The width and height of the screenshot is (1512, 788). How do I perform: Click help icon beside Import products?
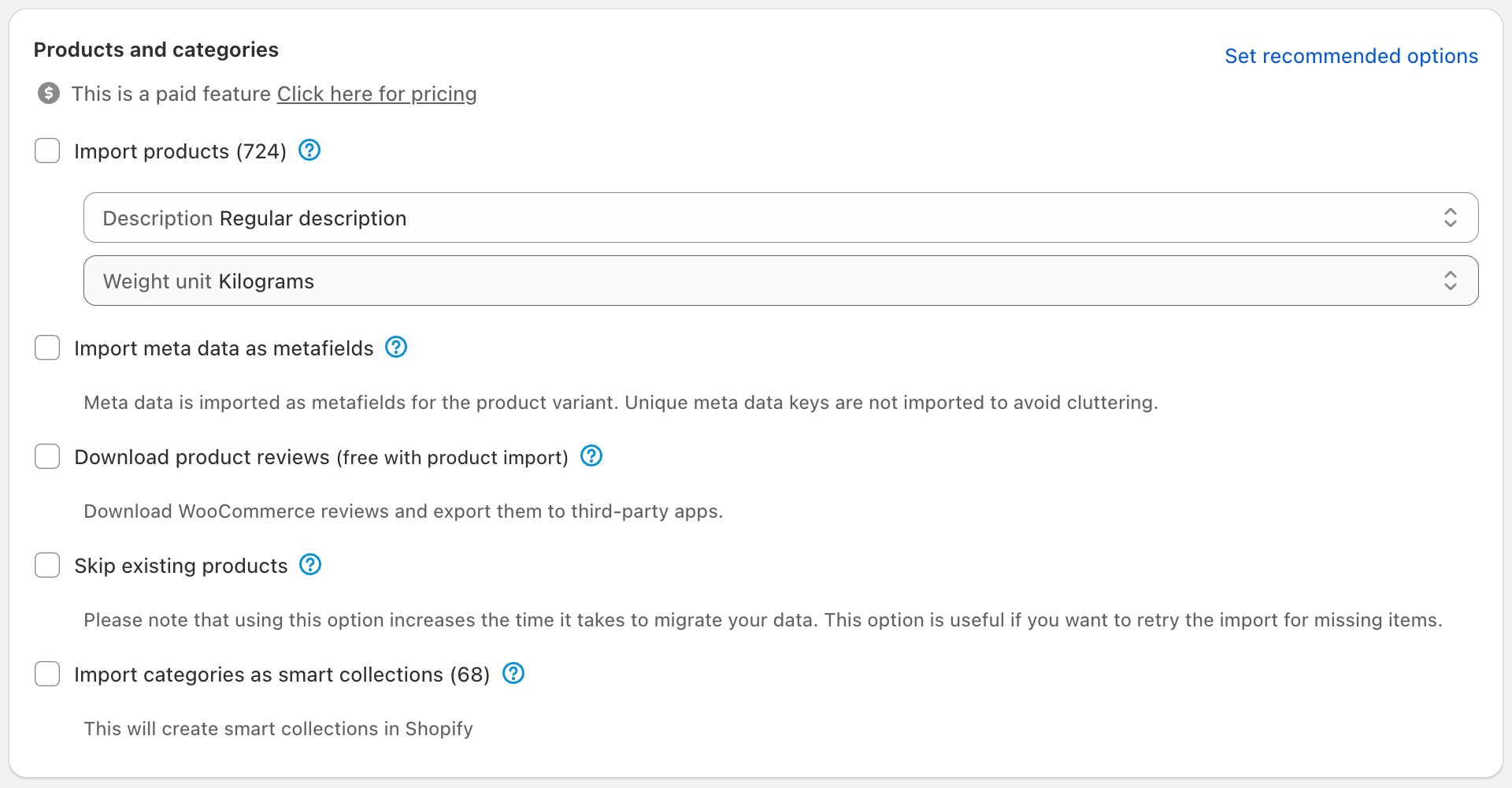point(309,150)
